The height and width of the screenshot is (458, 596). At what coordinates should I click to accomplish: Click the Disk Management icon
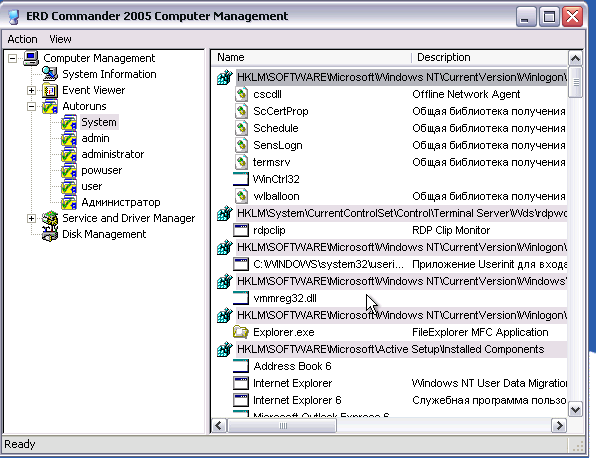(x=50, y=234)
